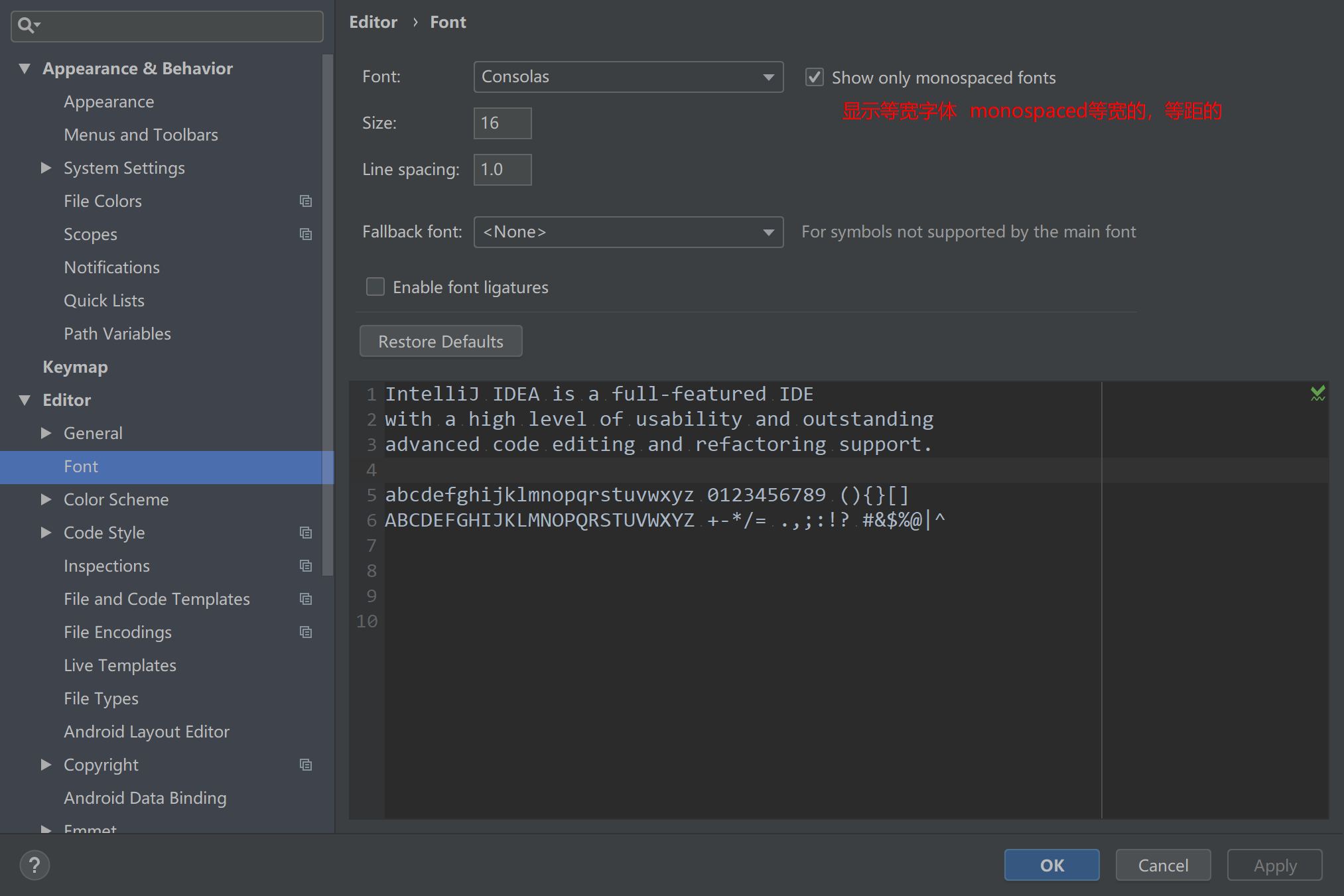Select Keymap in the settings tree

pos(75,367)
